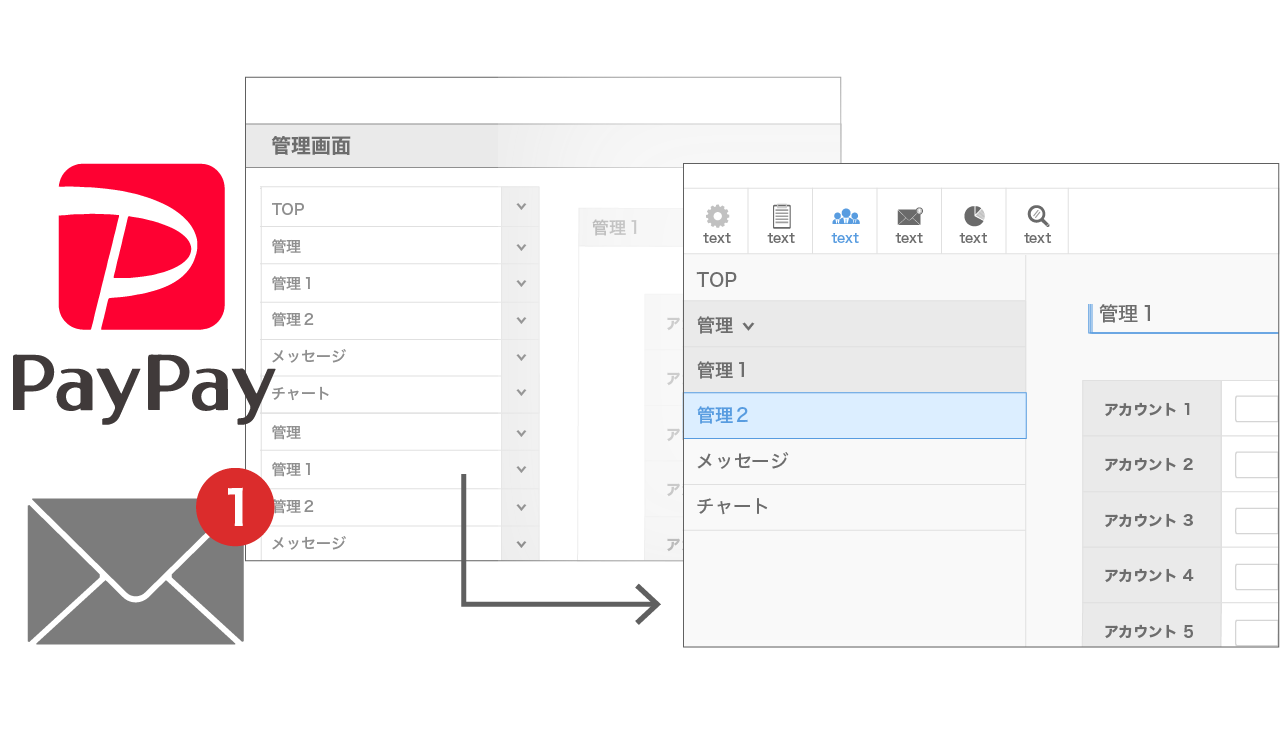Viewport: 1280px width, 736px height.
Task: Expand chevron of メッセージ row above チャート in 管理画面
Action: [x=521, y=357]
